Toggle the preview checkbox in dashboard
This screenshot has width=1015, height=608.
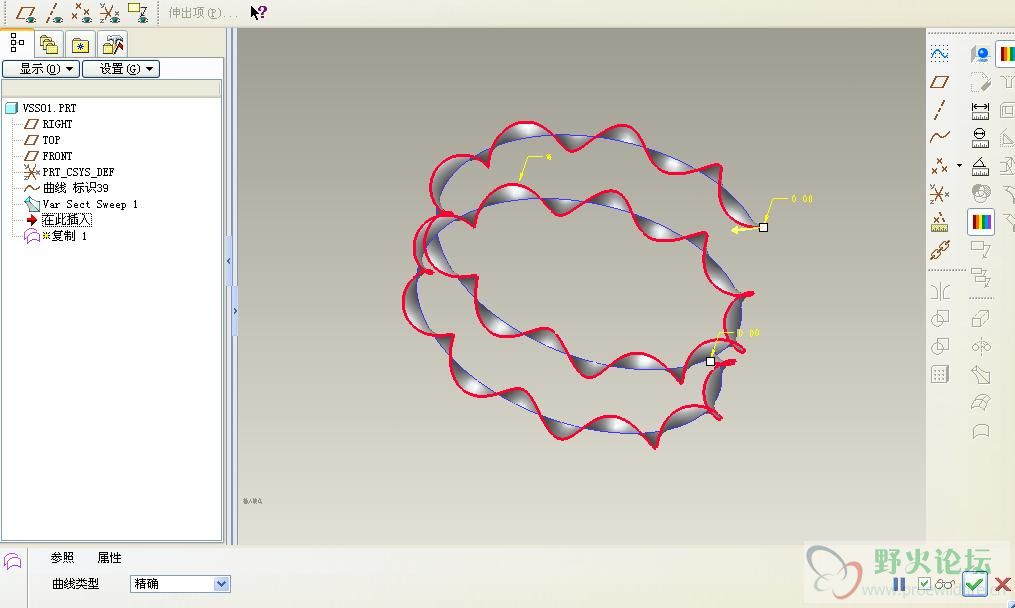(924, 584)
